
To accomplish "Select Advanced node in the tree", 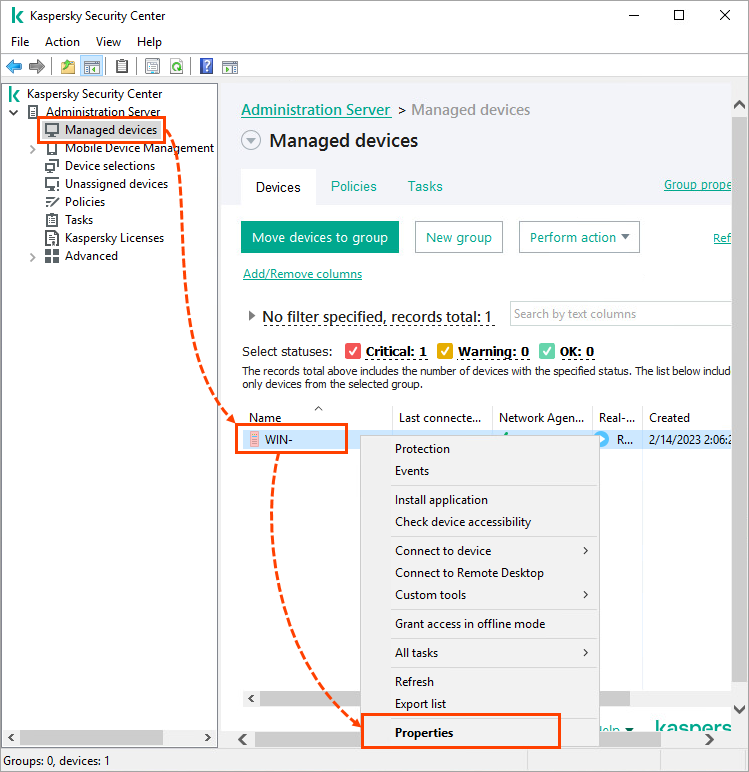I will (x=91, y=256).
